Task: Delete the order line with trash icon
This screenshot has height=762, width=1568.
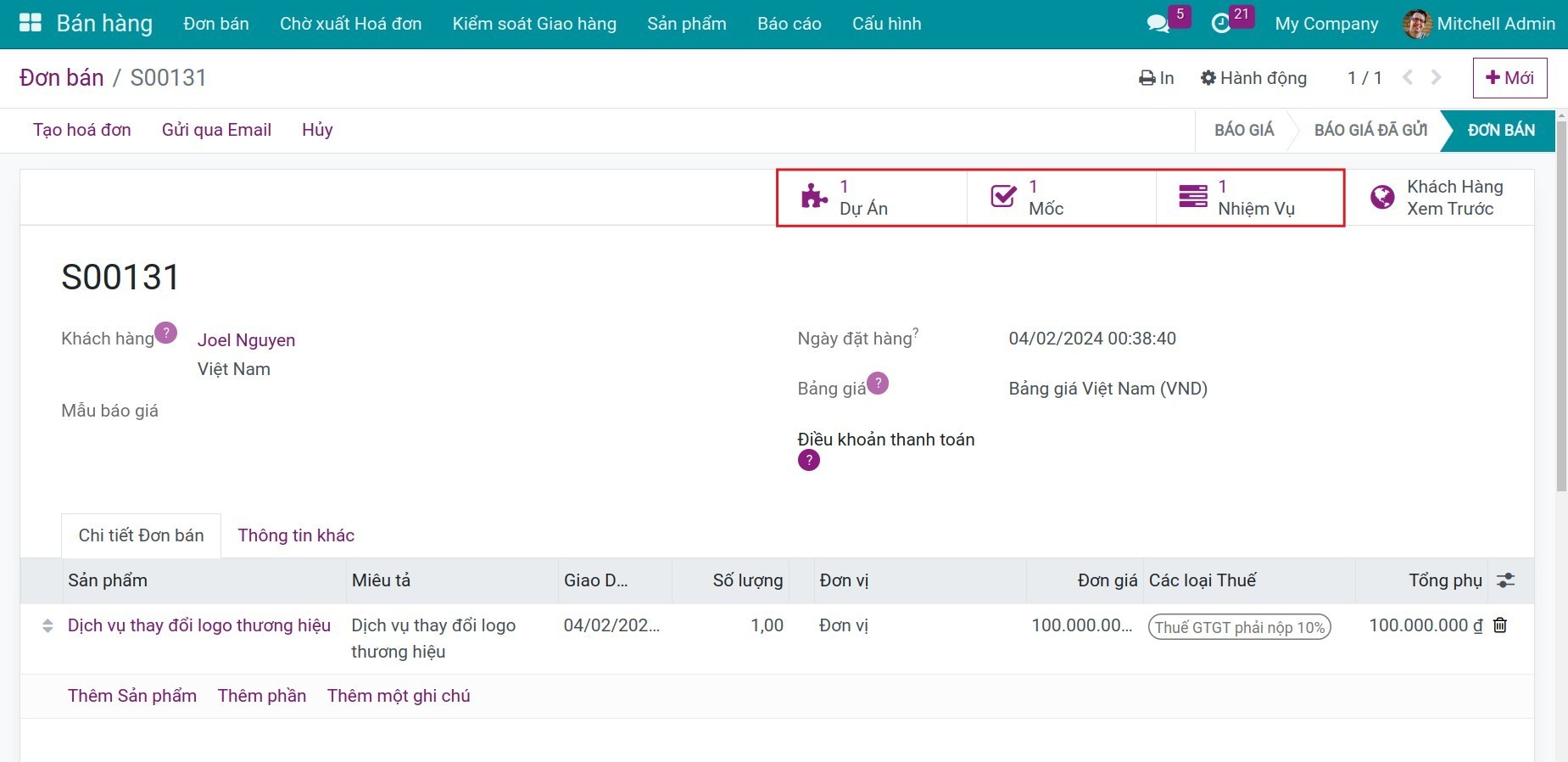Action: pos(1500,625)
